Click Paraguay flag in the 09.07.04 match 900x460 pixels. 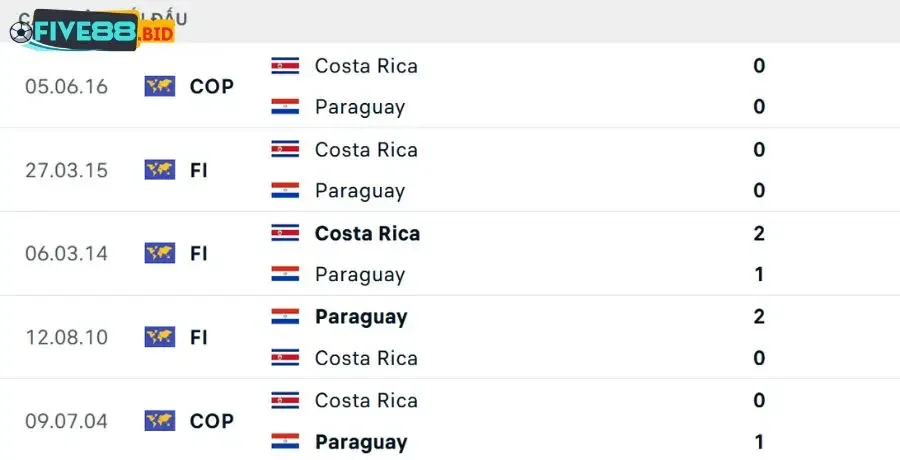[x=285, y=442]
